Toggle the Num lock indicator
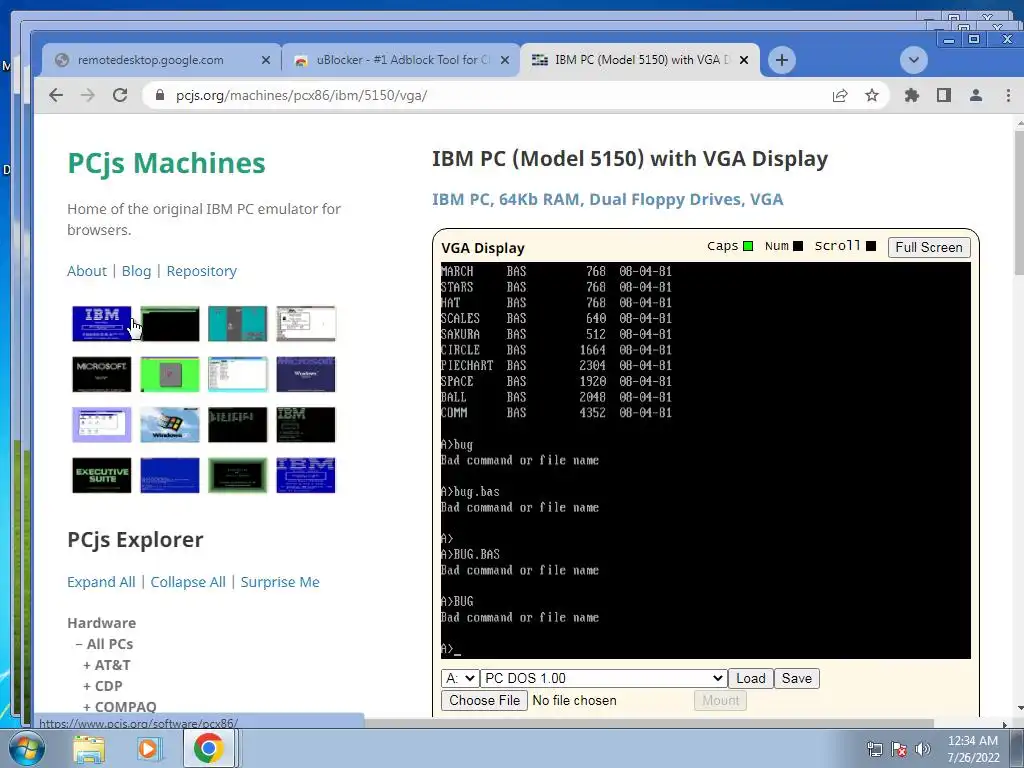The image size is (1024, 768). pos(798,246)
